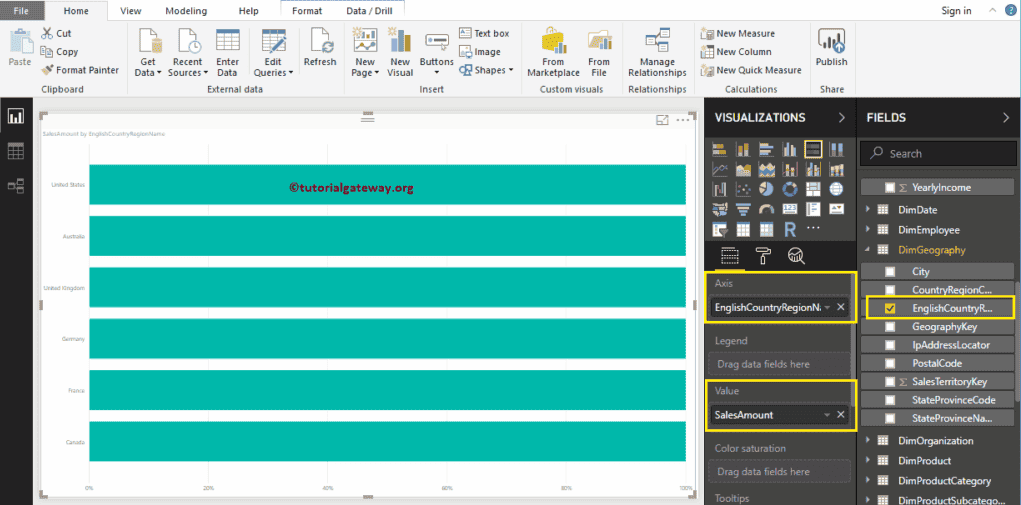Insert the Gauge visualization

click(x=766, y=209)
